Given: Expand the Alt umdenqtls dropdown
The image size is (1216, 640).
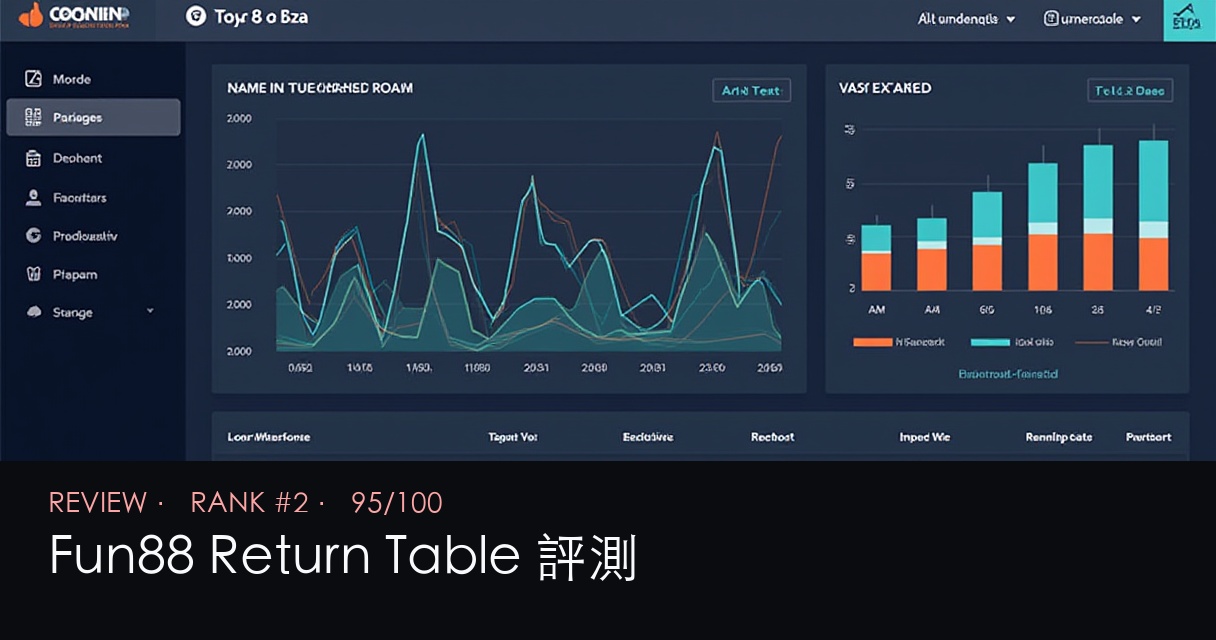Looking at the screenshot, I should point(965,18).
